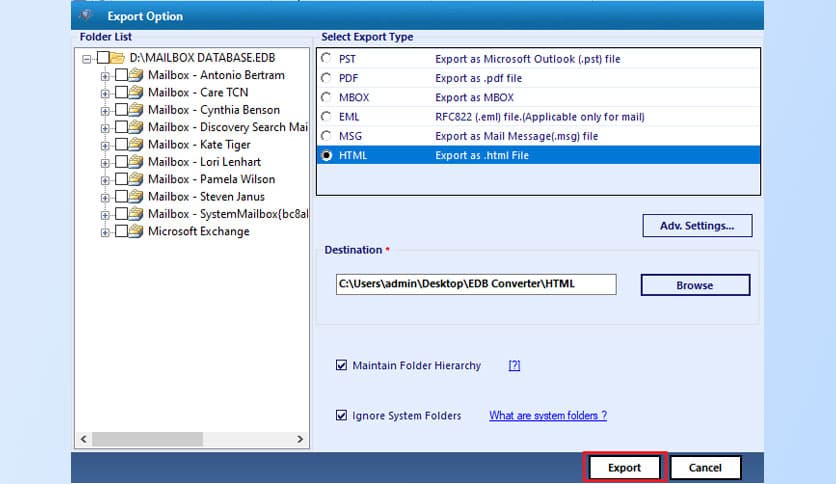Click the Kate Tiger mailbox folder icon
This screenshot has width=836, height=484.
(x=136, y=144)
